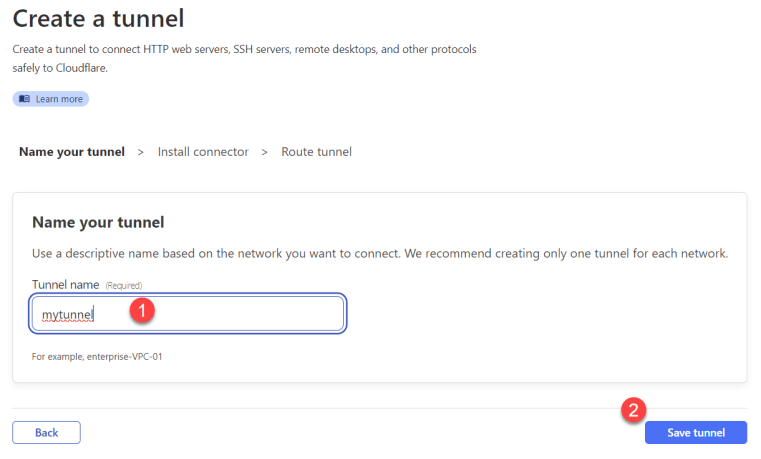Image resolution: width=761 pixels, height=459 pixels.
Task: Click the second breadcrumb chevron separator
Action: pyautogui.click(x=265, y=152)
